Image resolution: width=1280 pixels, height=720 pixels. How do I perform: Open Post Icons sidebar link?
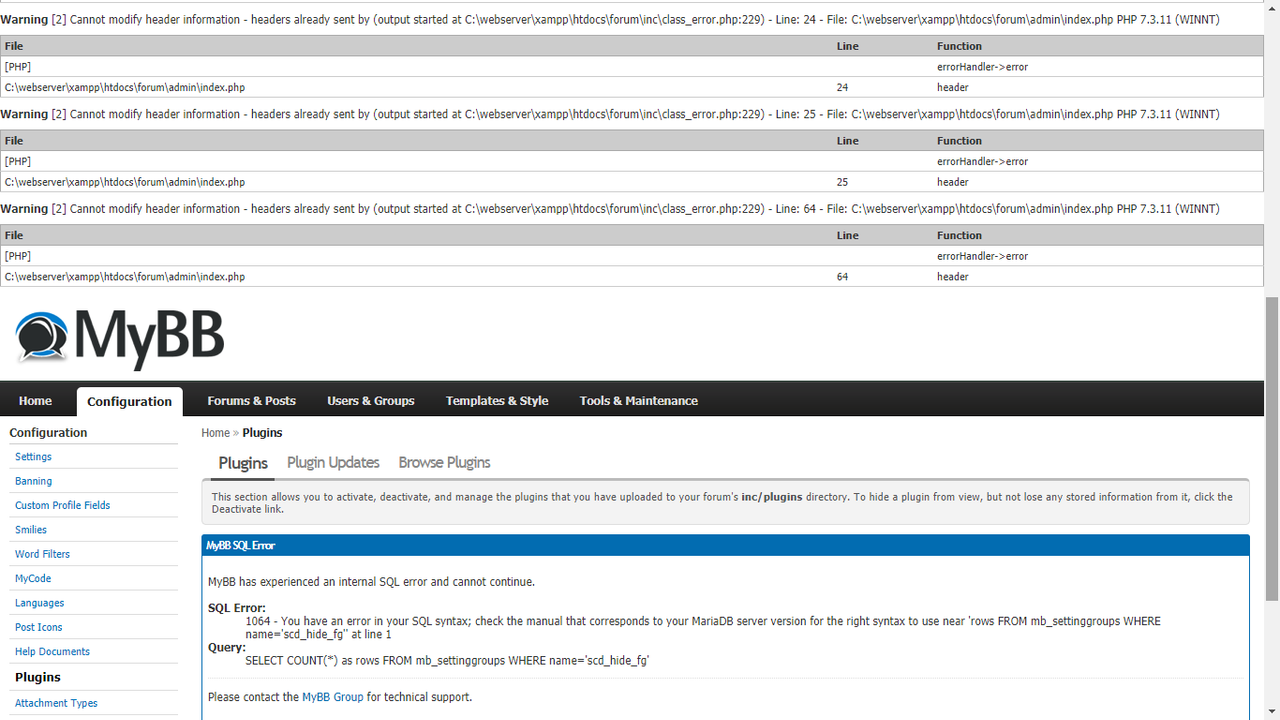[x=38, y=627]
